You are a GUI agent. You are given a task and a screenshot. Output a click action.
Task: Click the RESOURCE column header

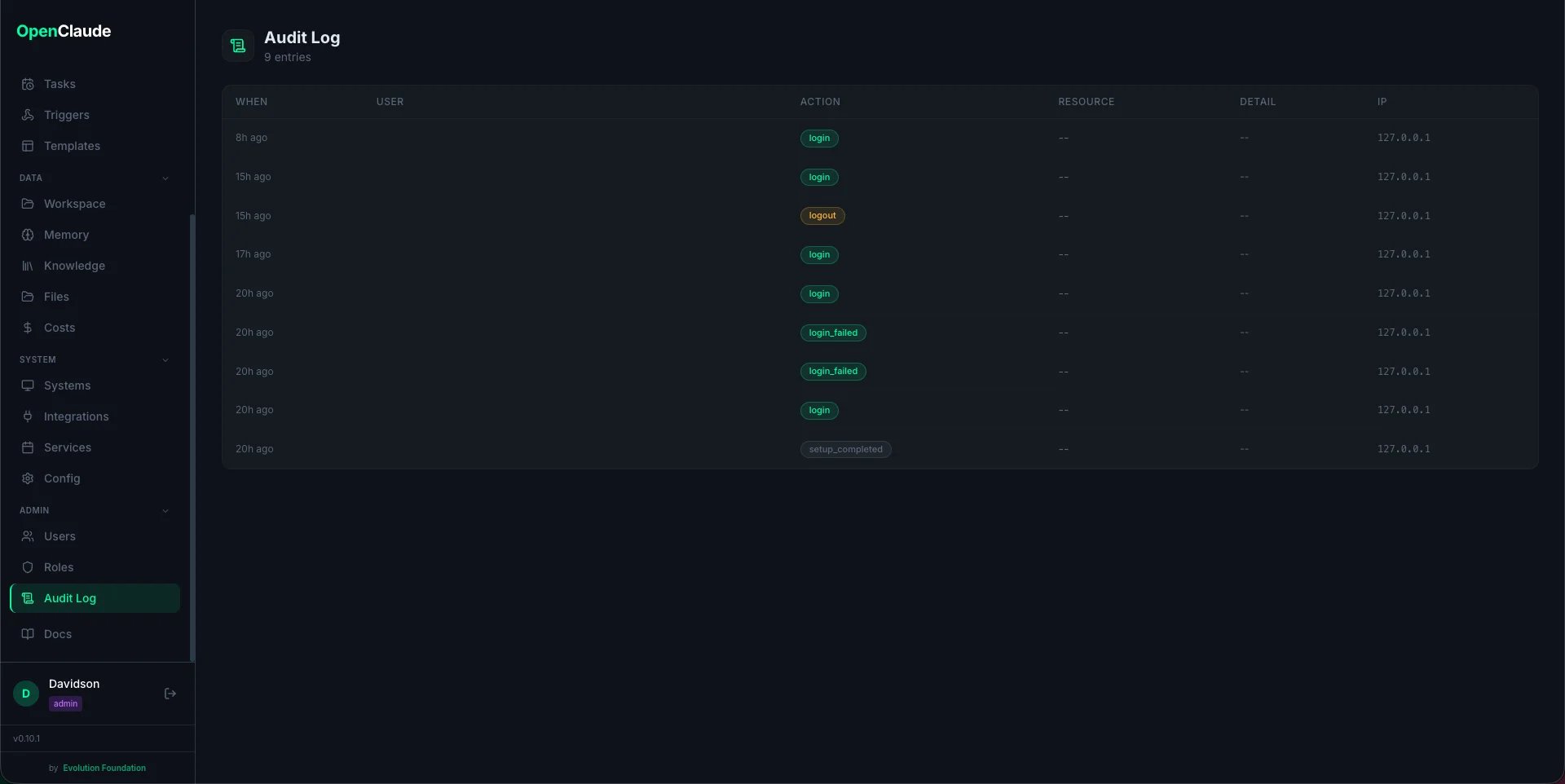(1086, 102)
